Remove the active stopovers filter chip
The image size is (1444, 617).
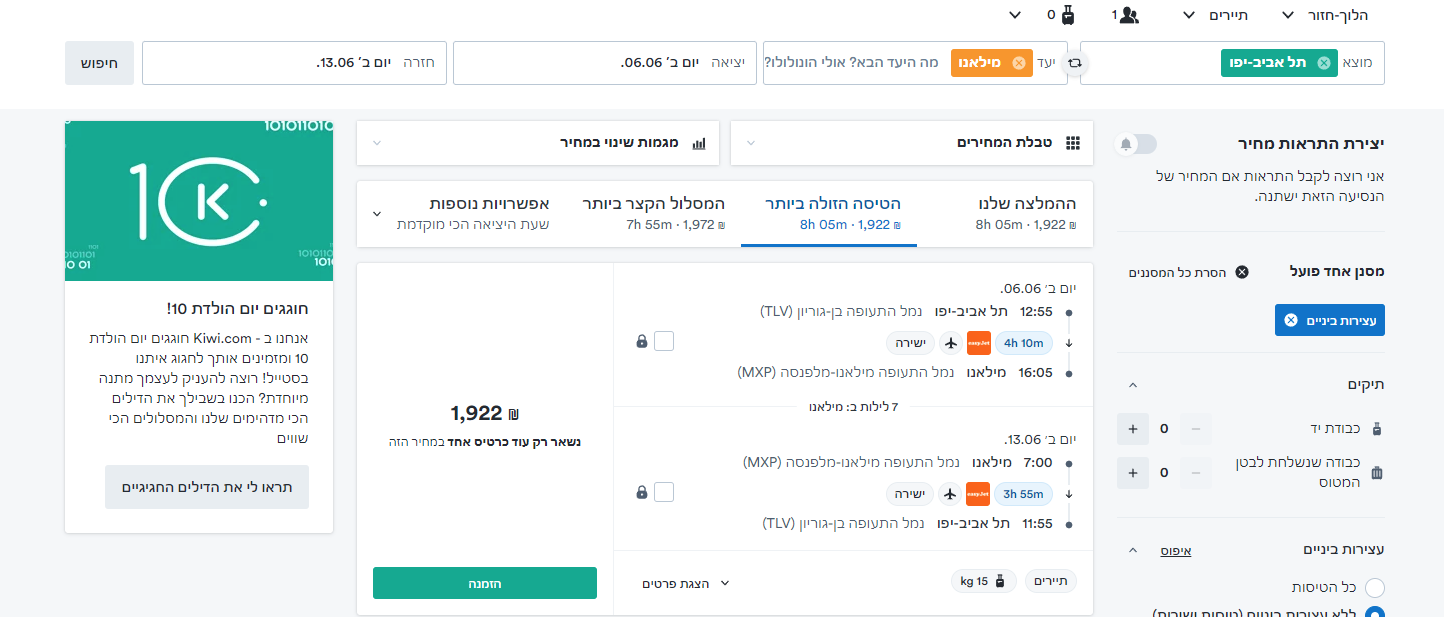pyautogui.click(x=1290, y=320)
